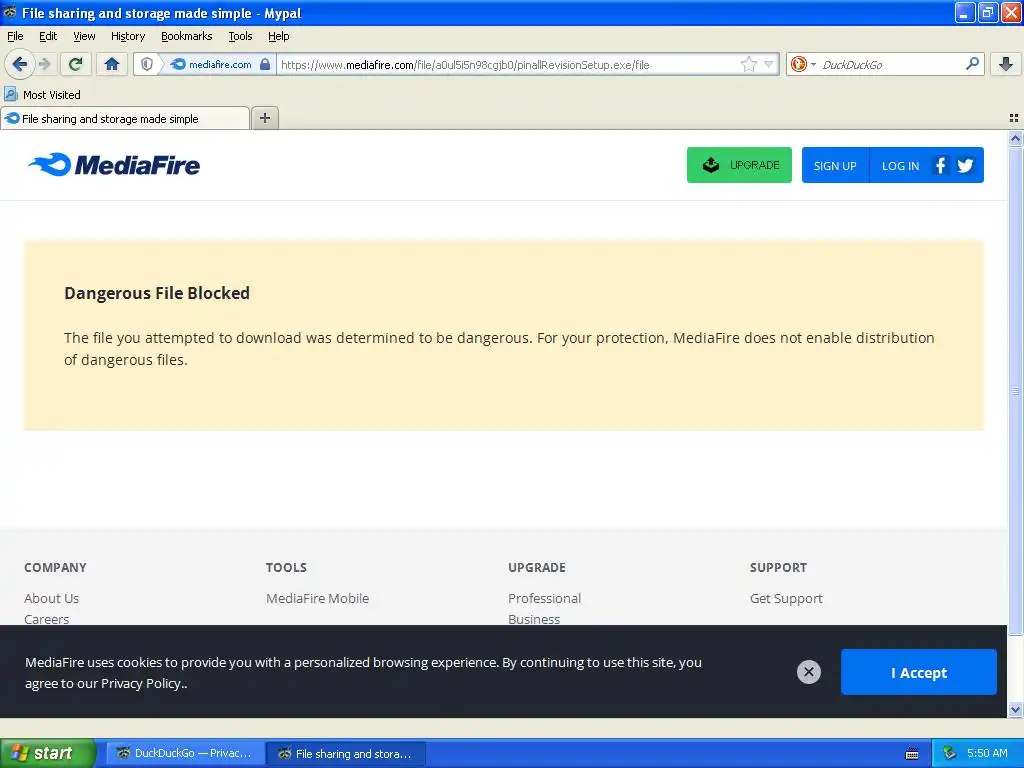Screen dimensions: 1024x768
Task: Switch to DuckDuckGo taskbar window
Action: click(x=185, y=753)
